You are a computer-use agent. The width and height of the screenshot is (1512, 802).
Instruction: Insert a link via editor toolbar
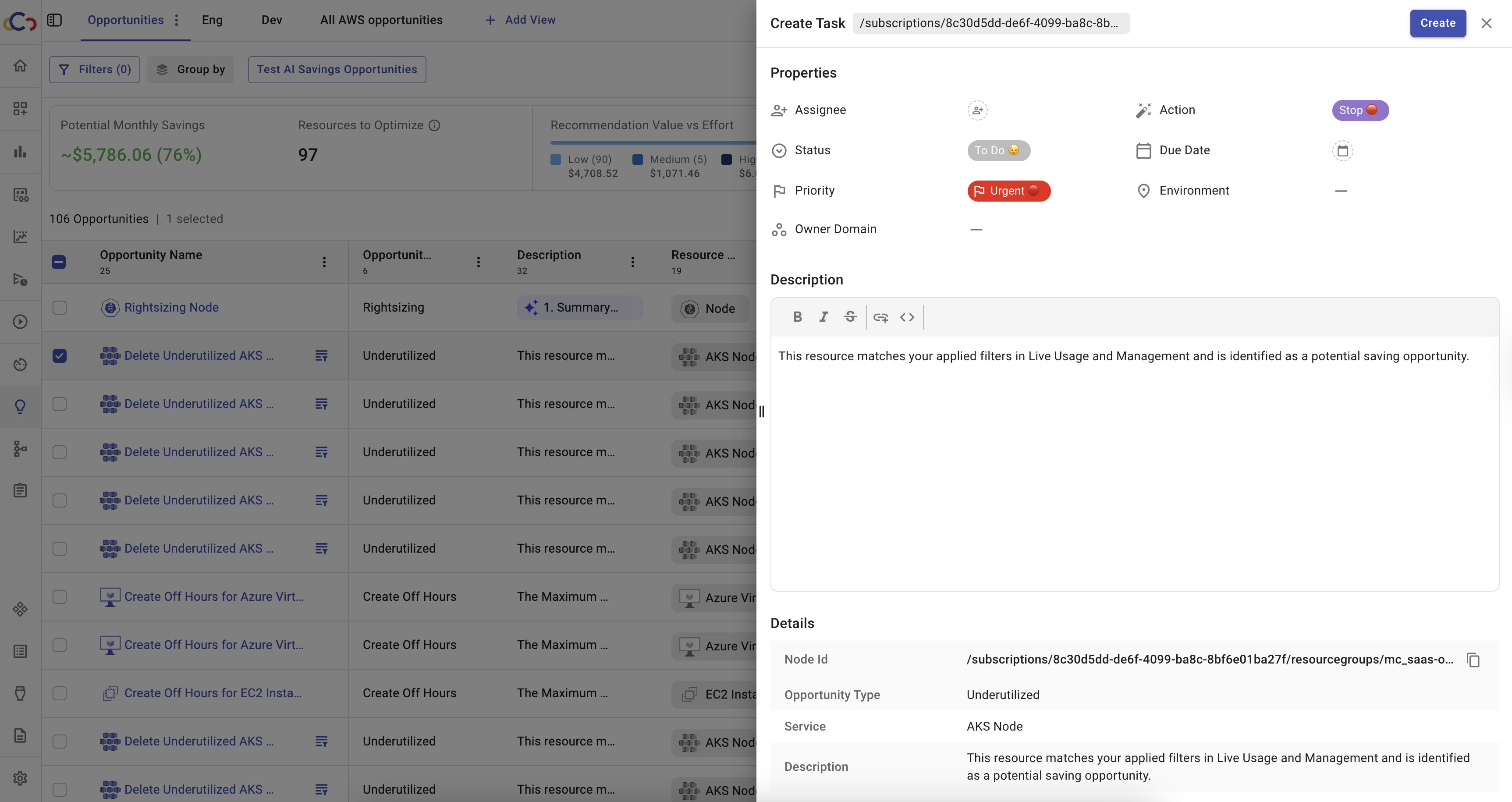(880, 317)
